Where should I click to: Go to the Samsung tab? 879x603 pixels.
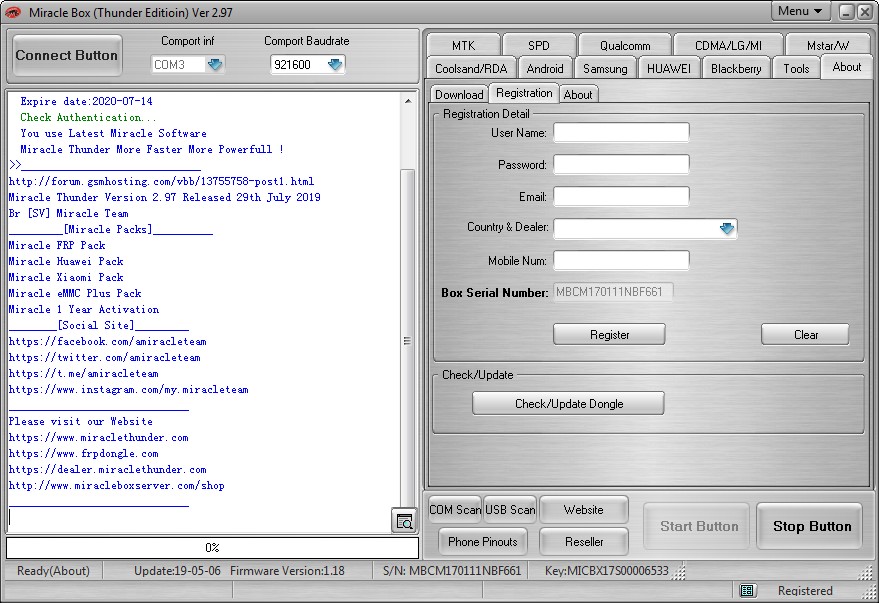605,68
